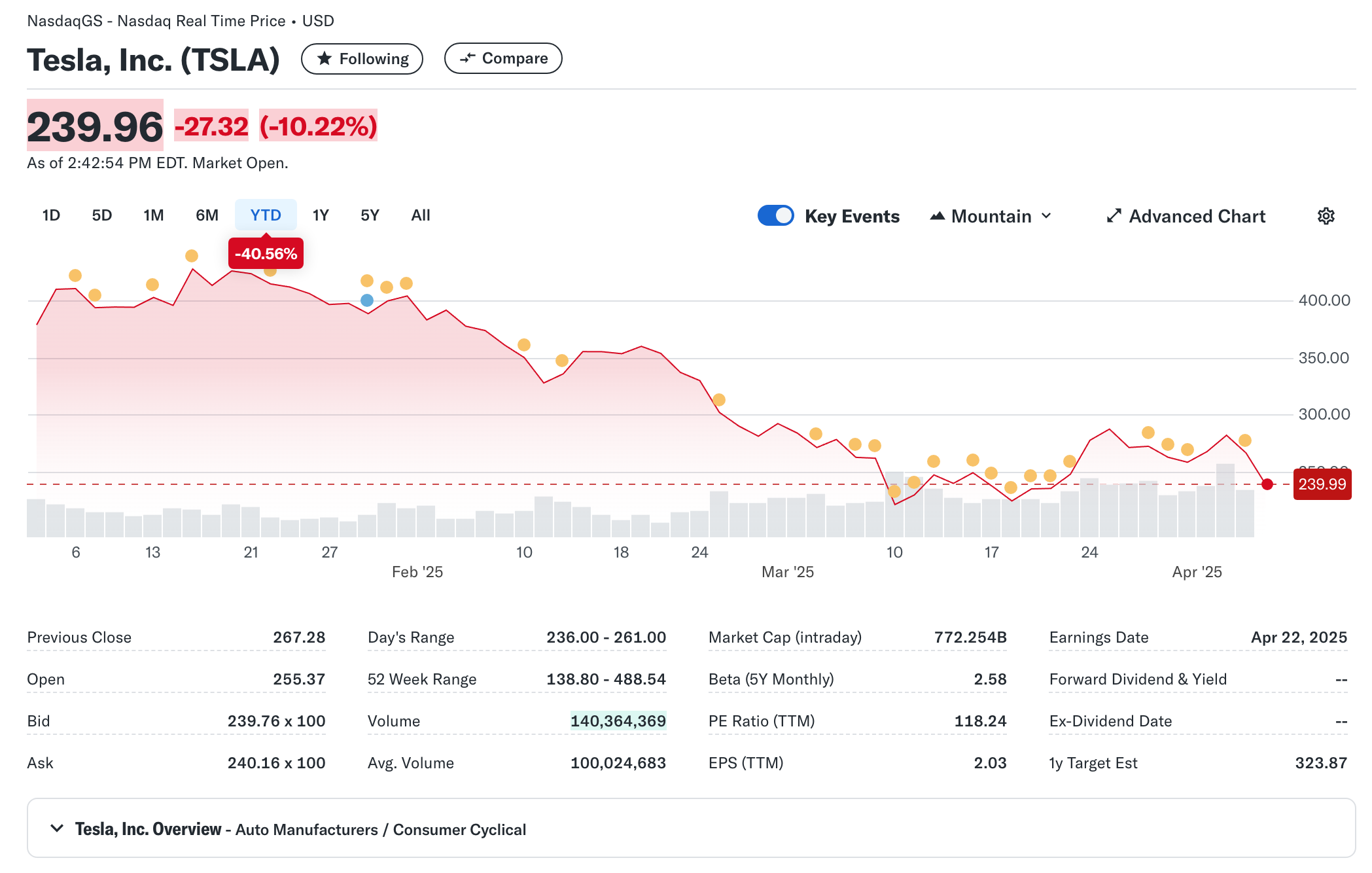Click the Advanced Chart expand arrow icon
The height and width of the screenshot is (873, 1372).
(1114, 216)
